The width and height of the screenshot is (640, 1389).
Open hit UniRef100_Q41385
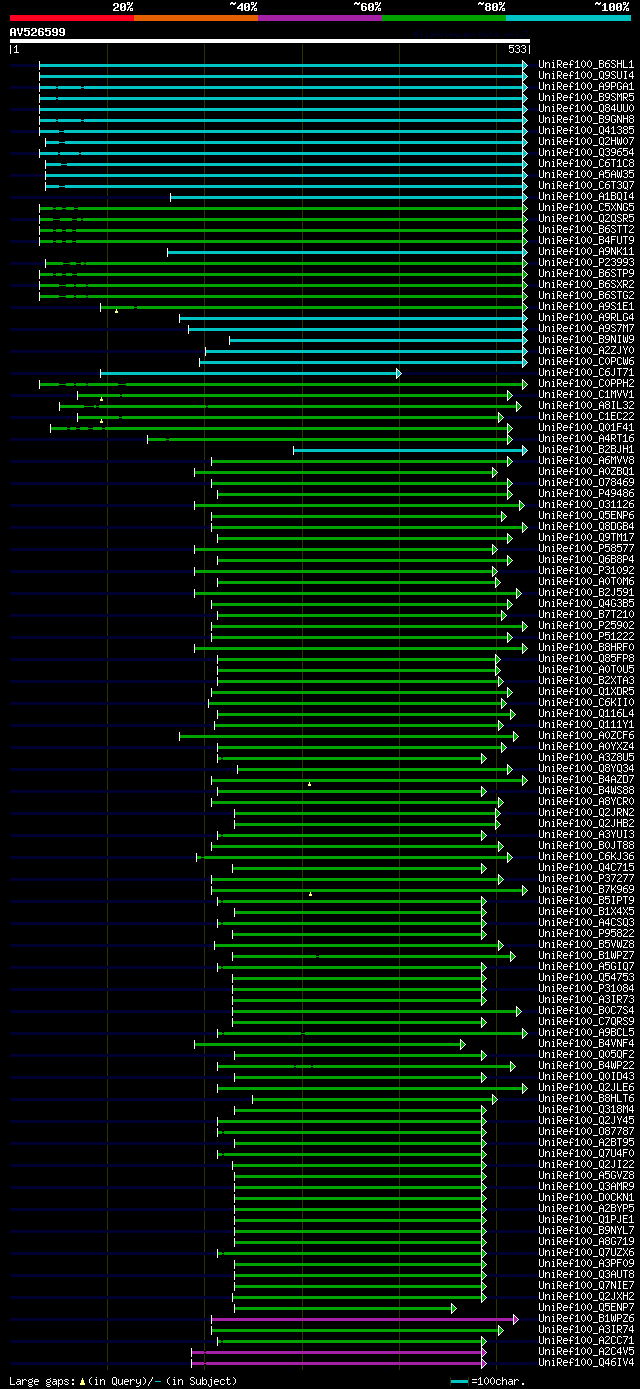586,131
